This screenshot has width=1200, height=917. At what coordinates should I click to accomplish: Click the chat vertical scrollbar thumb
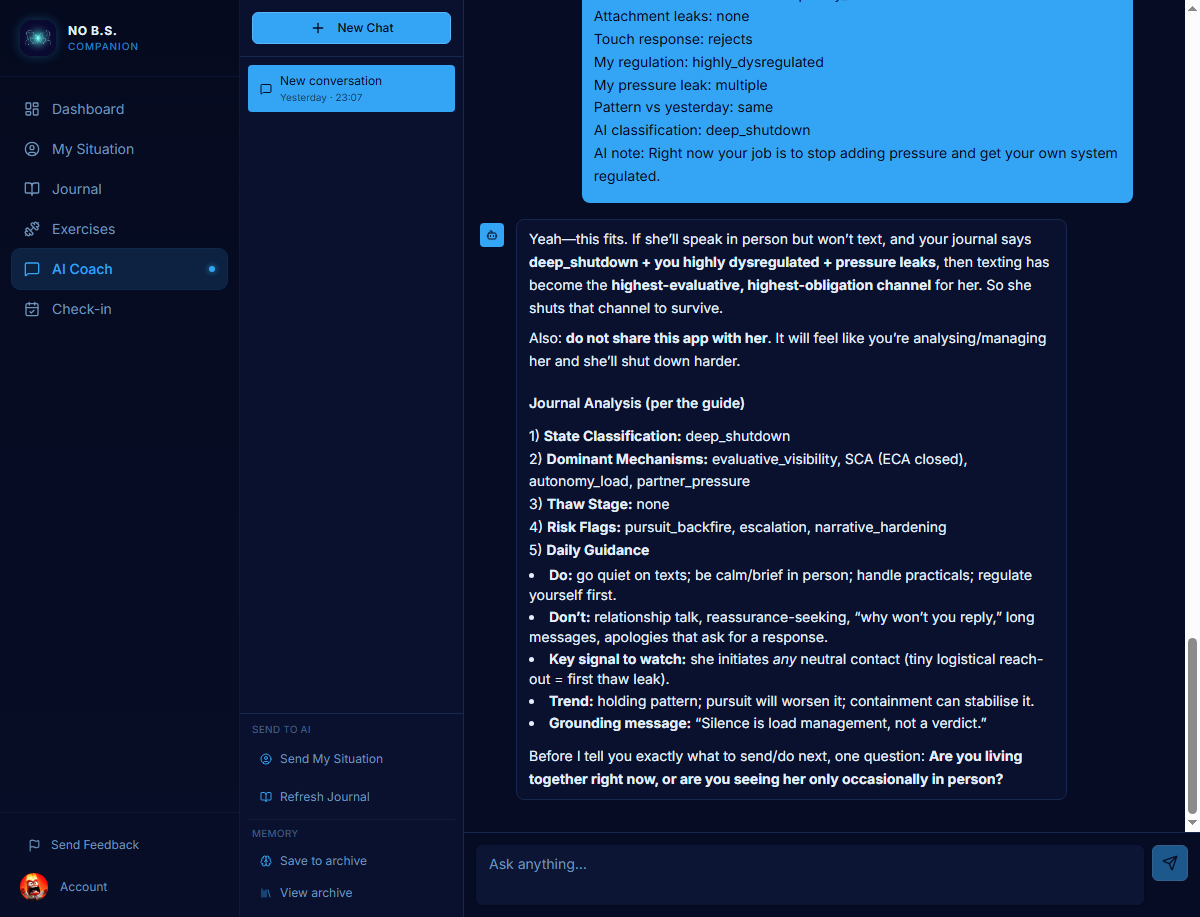(1191, 726)
